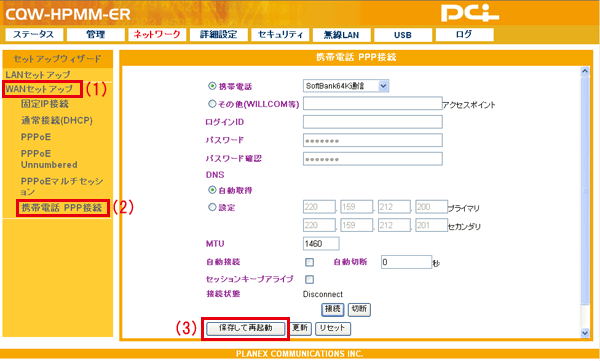600x361 pixels.
Task: Click the 保存して再起動 button
Action: (246, 328)
